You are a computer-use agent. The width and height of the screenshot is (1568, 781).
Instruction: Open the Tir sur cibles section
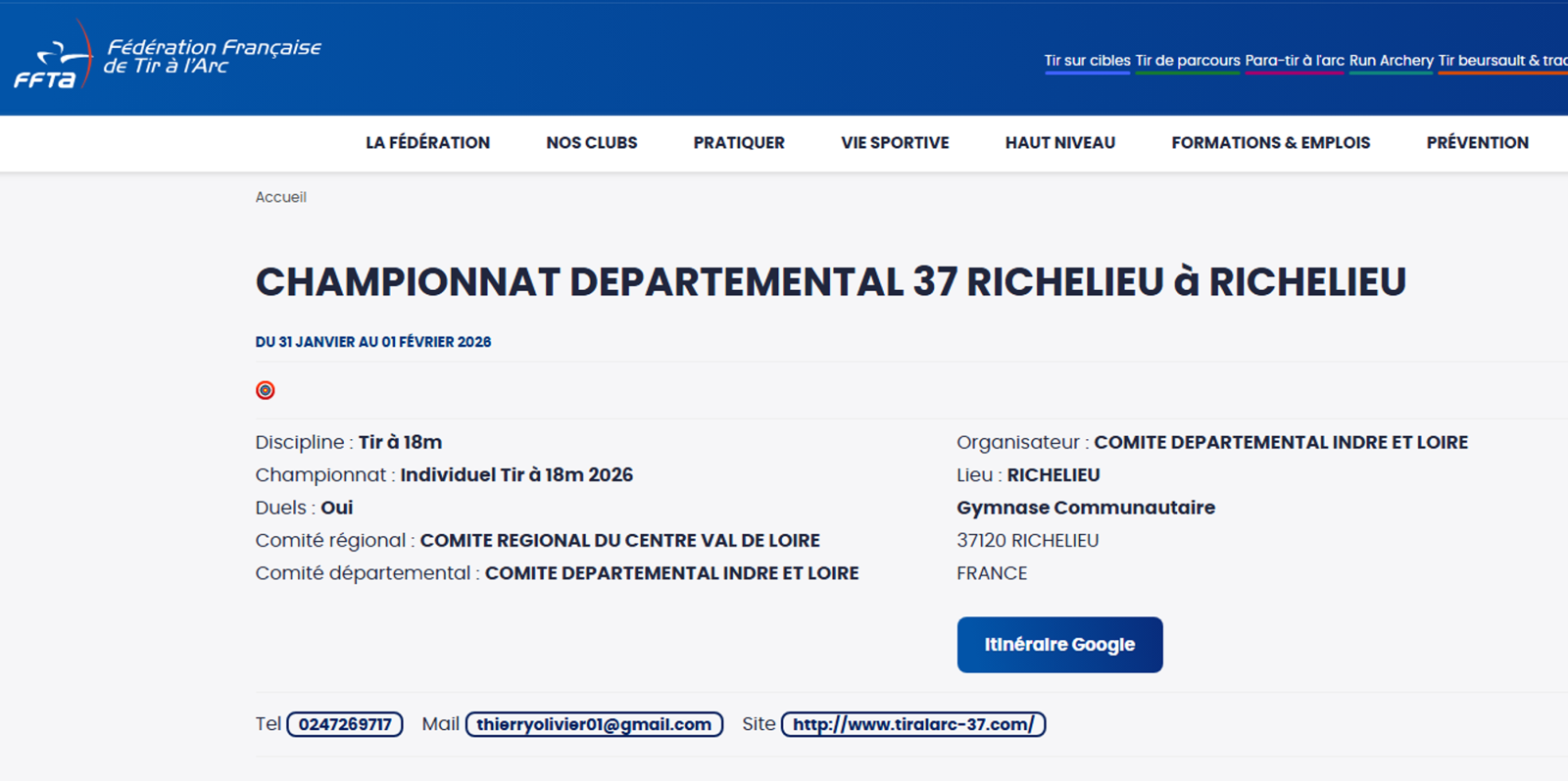[x=1087, y=61]
